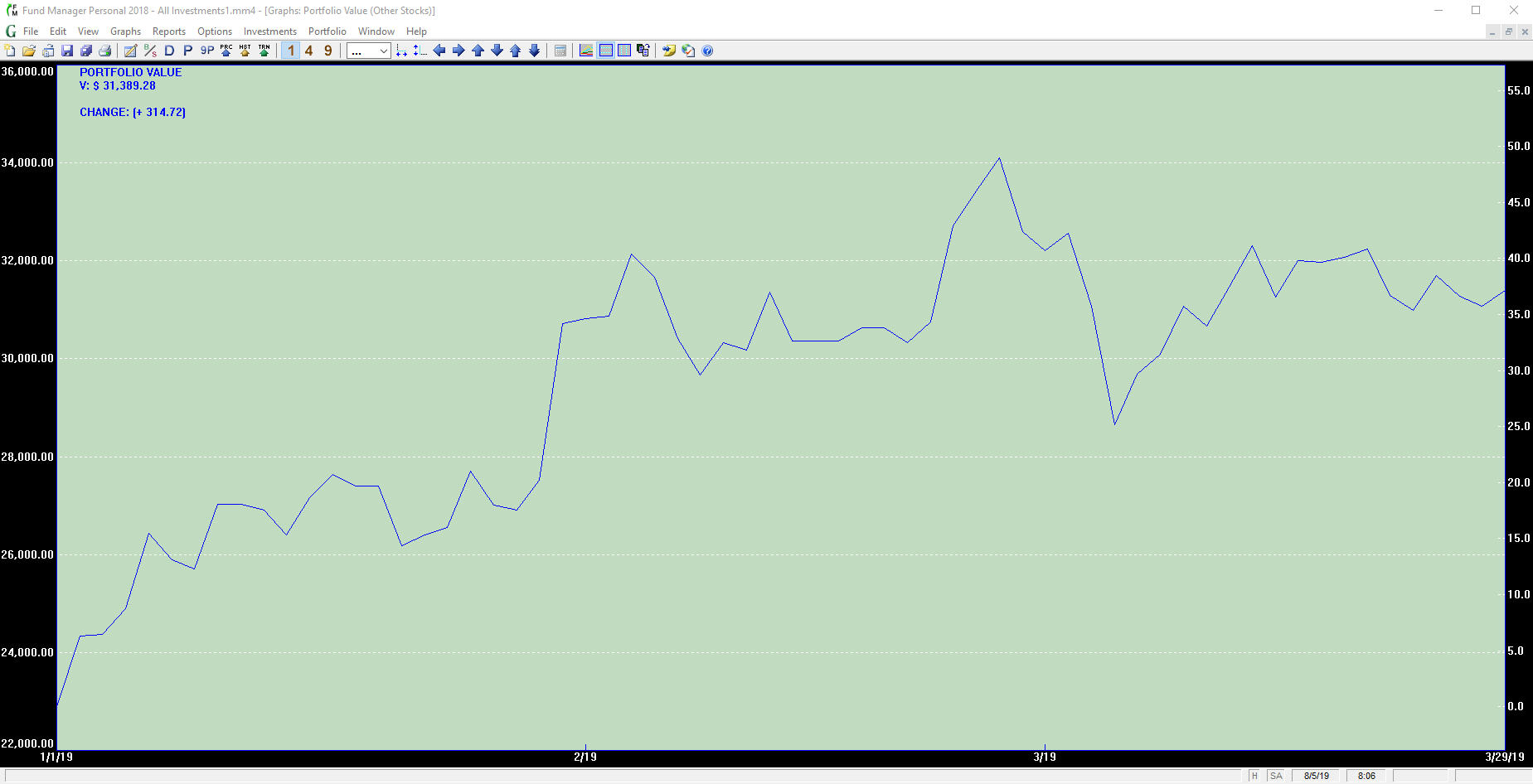
Task: Close the inner graph child window
Action: tap(1524, 31)
